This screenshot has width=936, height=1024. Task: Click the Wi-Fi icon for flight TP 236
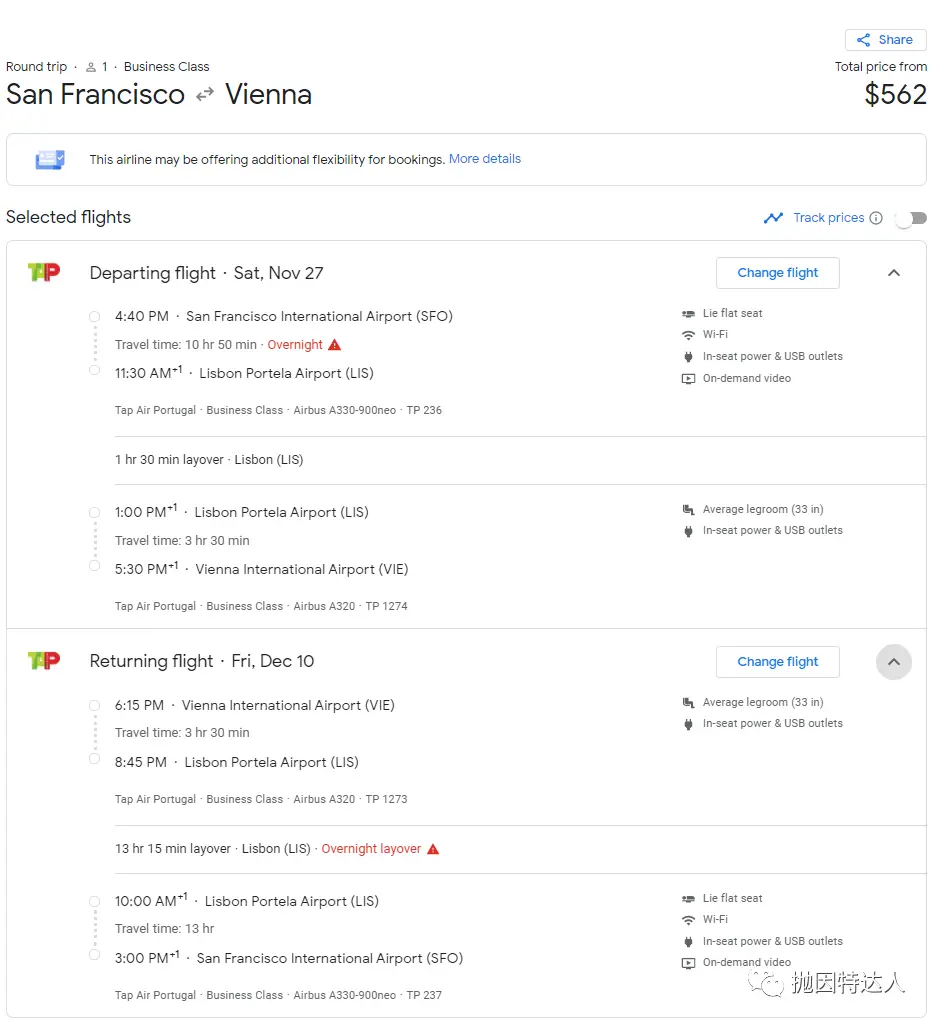pos(688,335)
